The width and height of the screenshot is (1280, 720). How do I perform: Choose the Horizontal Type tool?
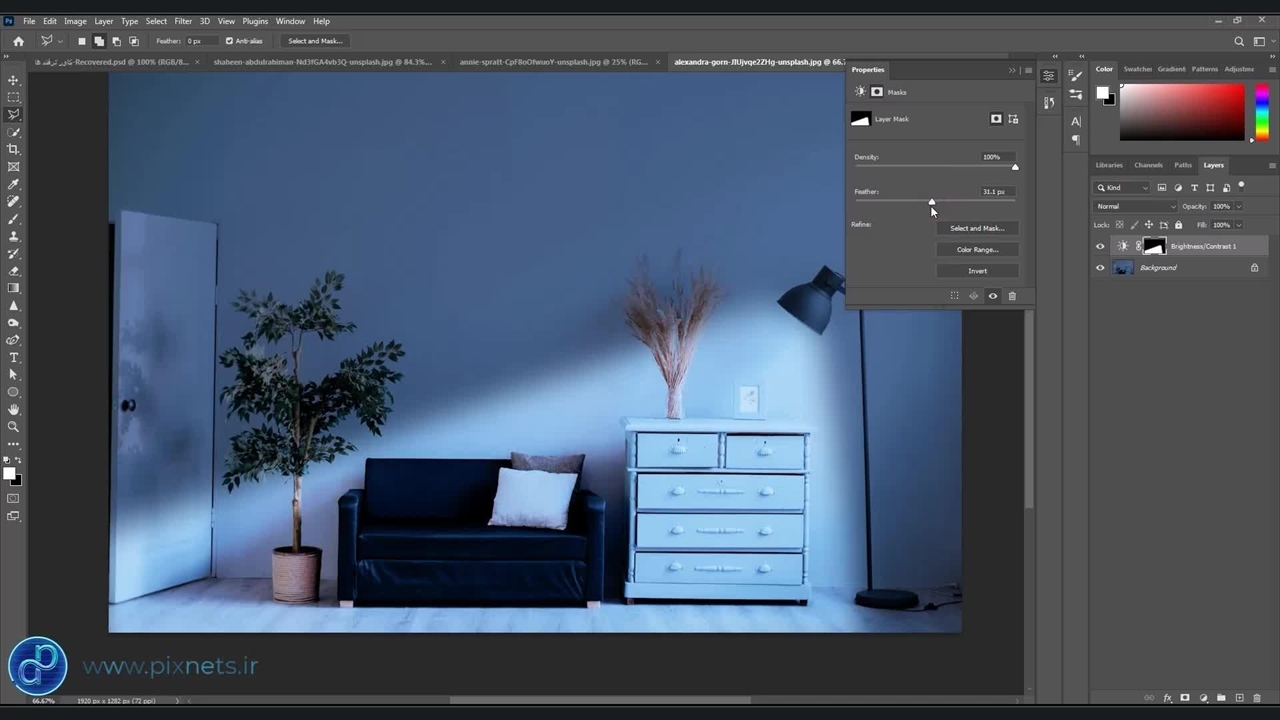[x=13, y=357]
